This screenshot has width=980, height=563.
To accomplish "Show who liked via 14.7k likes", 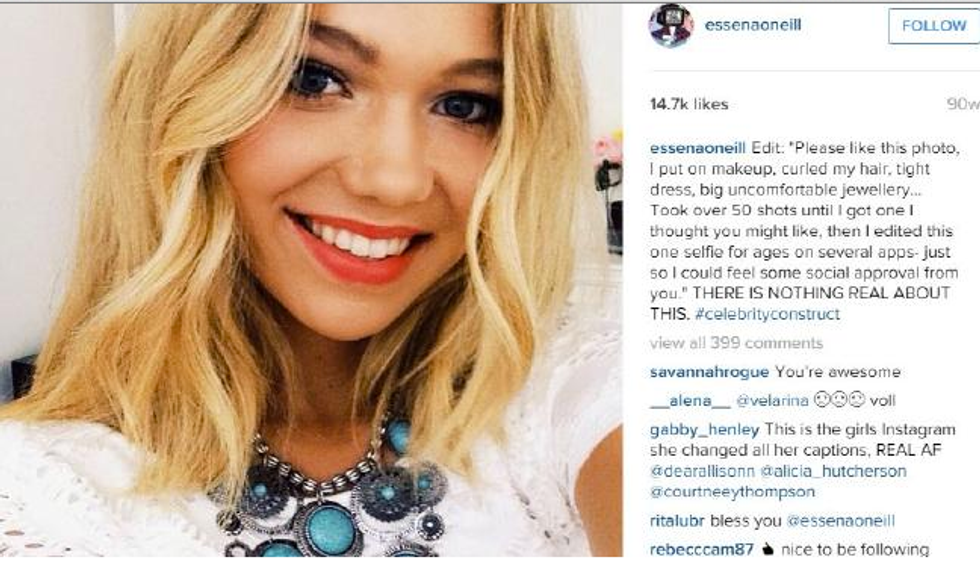I will point(689,104).
